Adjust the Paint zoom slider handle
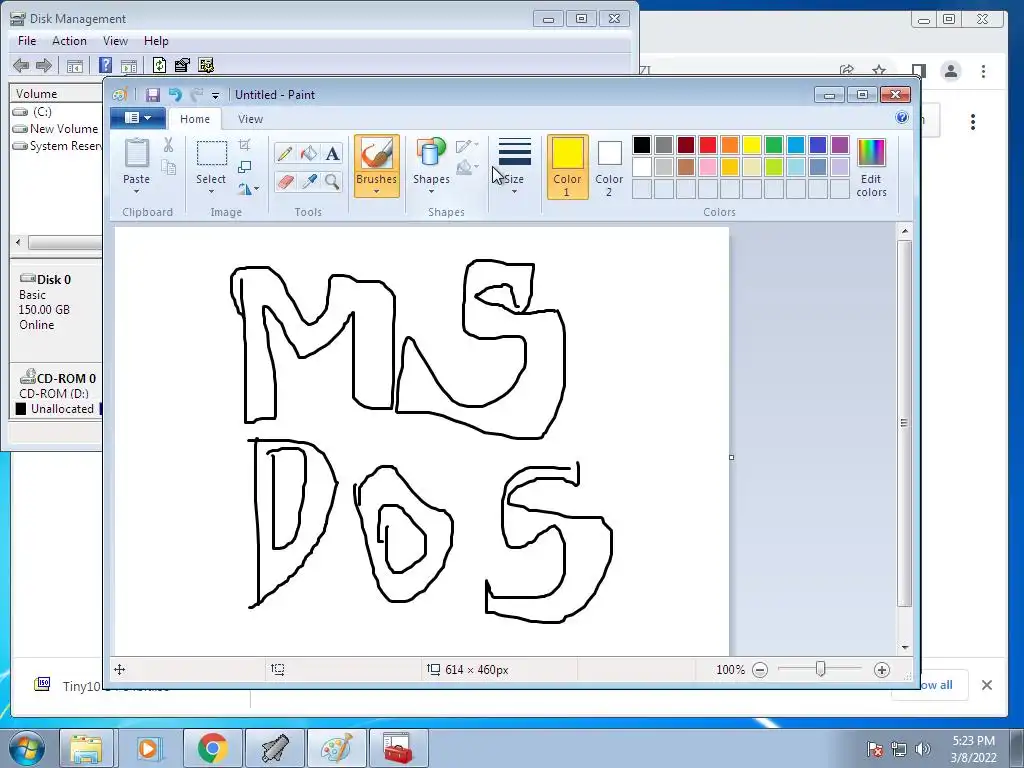Viewport: 1024px width, 768px height. pos(820,669)
